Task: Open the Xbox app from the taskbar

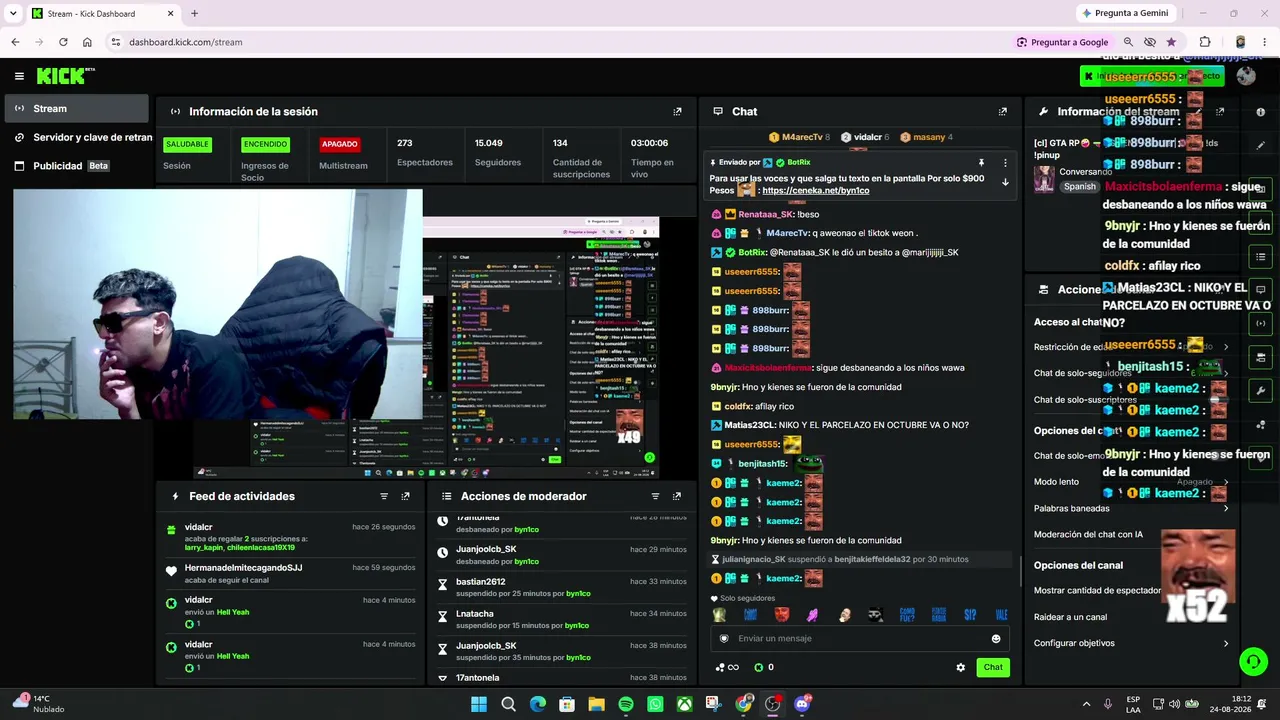Action: 684,704
